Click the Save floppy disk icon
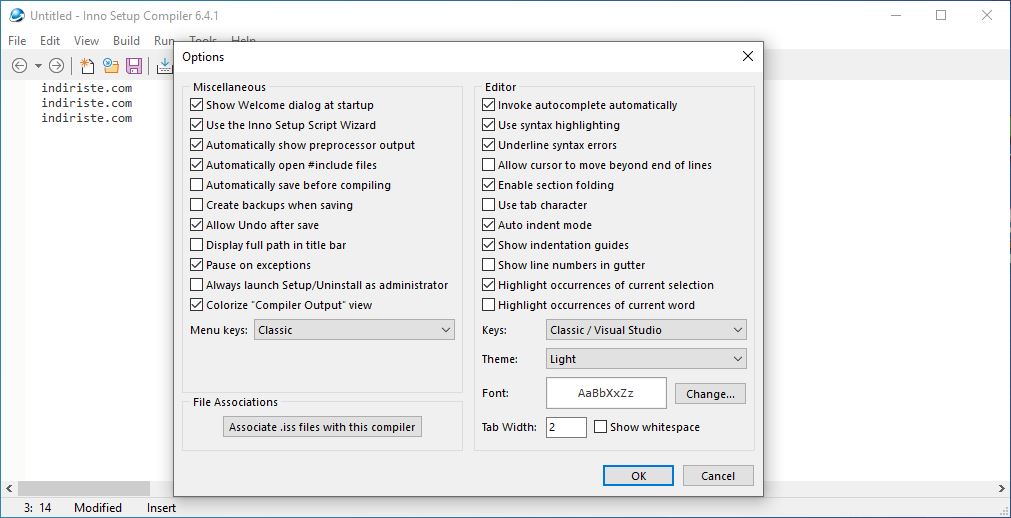Image resolution: width=1011 pixels, height=518 pixels. click(134, 65)
